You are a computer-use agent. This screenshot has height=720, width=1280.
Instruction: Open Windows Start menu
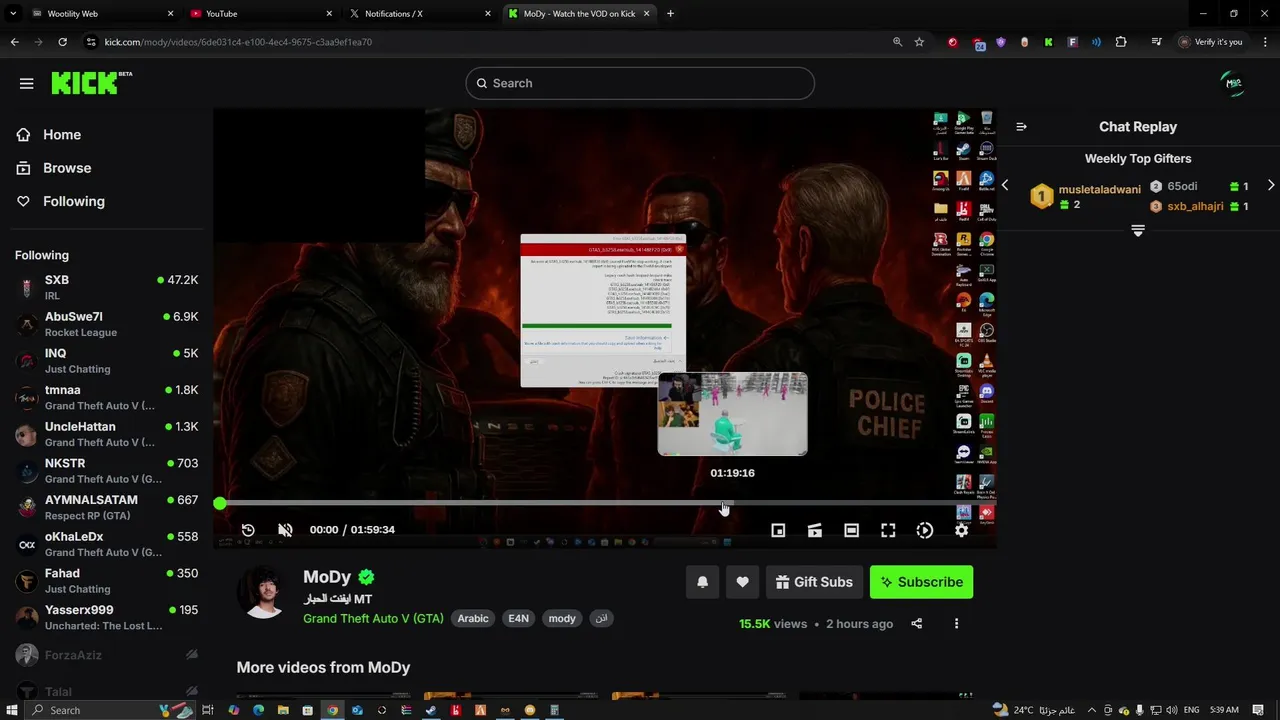coord(13,710)
